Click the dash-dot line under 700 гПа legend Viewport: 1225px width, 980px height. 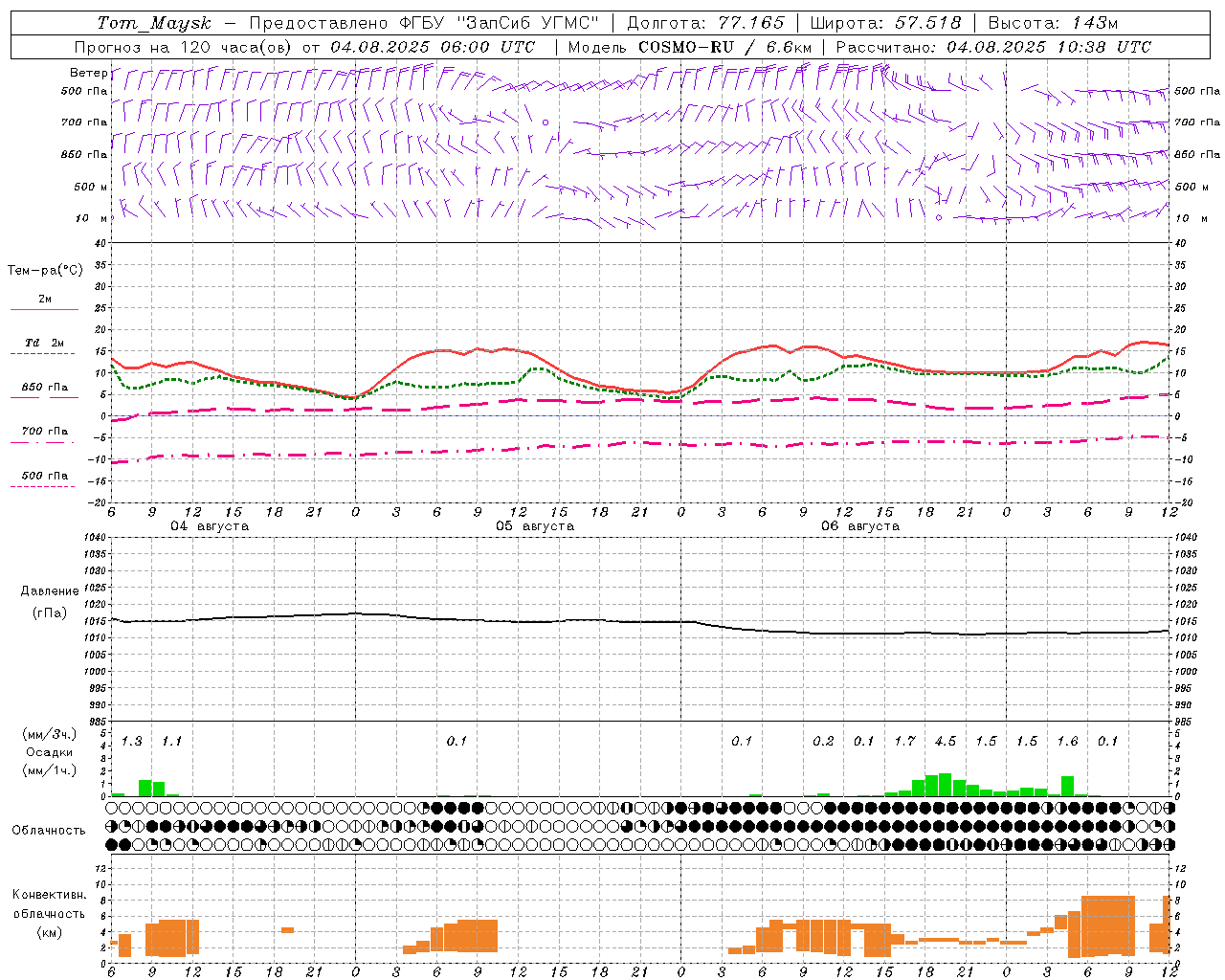coord(42,442)
